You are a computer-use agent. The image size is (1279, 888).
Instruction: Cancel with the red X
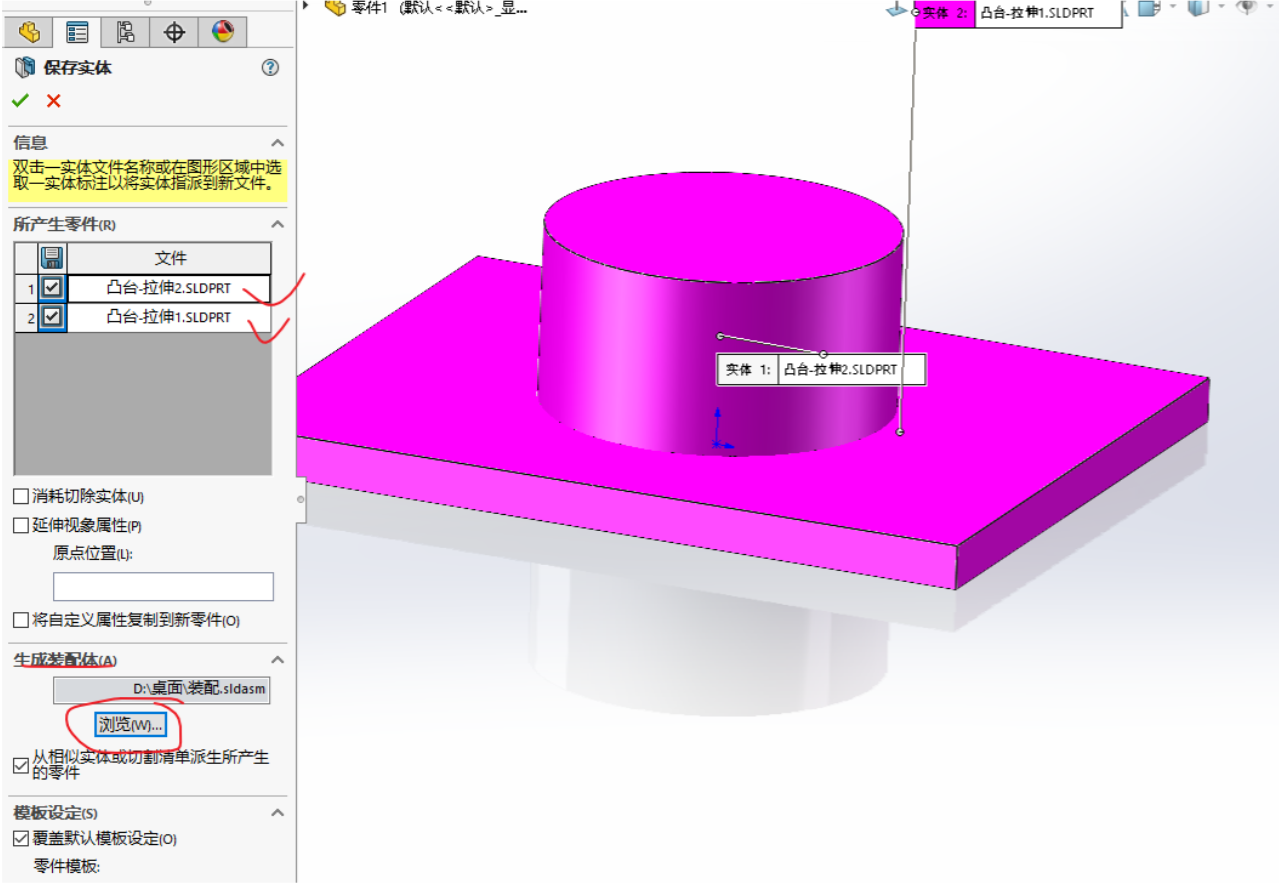tap(54, 100)
